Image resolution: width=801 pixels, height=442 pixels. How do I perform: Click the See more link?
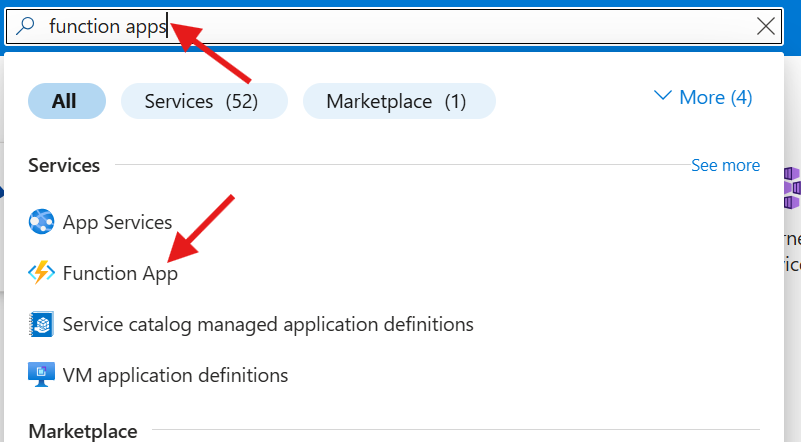click(725, 165)
